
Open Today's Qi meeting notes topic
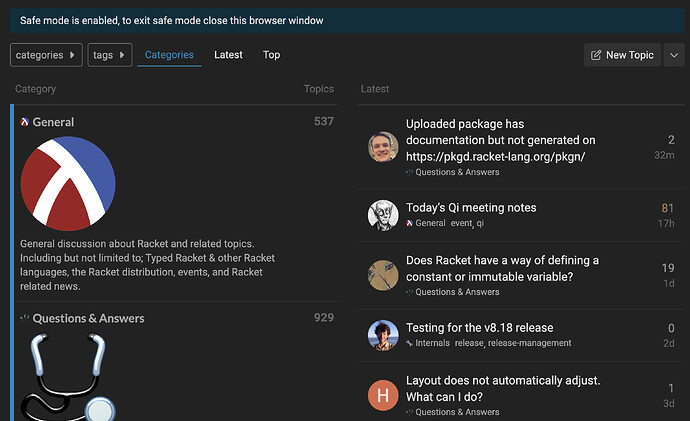click(471, 208)
